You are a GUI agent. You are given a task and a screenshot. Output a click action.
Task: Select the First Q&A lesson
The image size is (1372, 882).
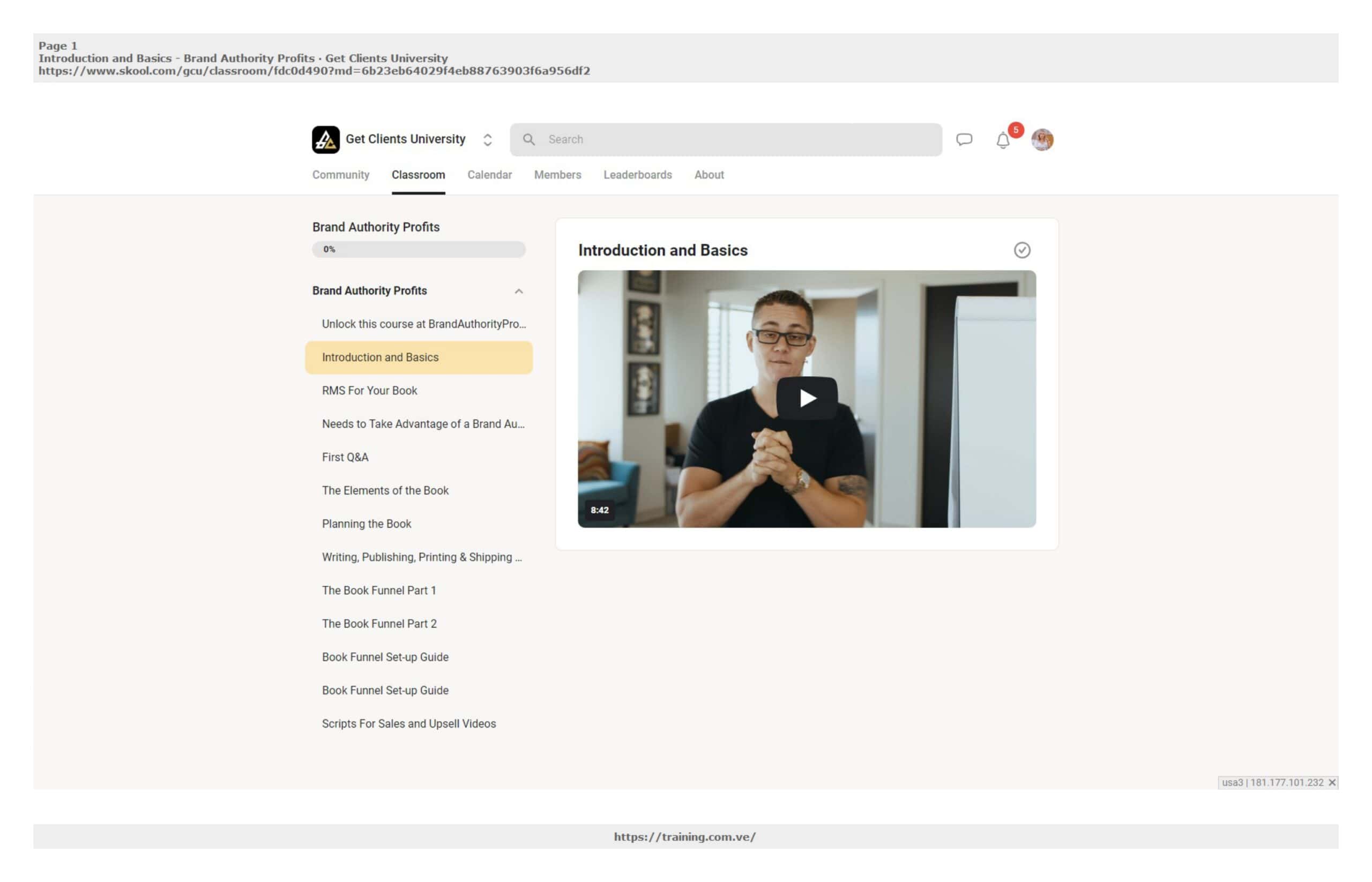345,457
